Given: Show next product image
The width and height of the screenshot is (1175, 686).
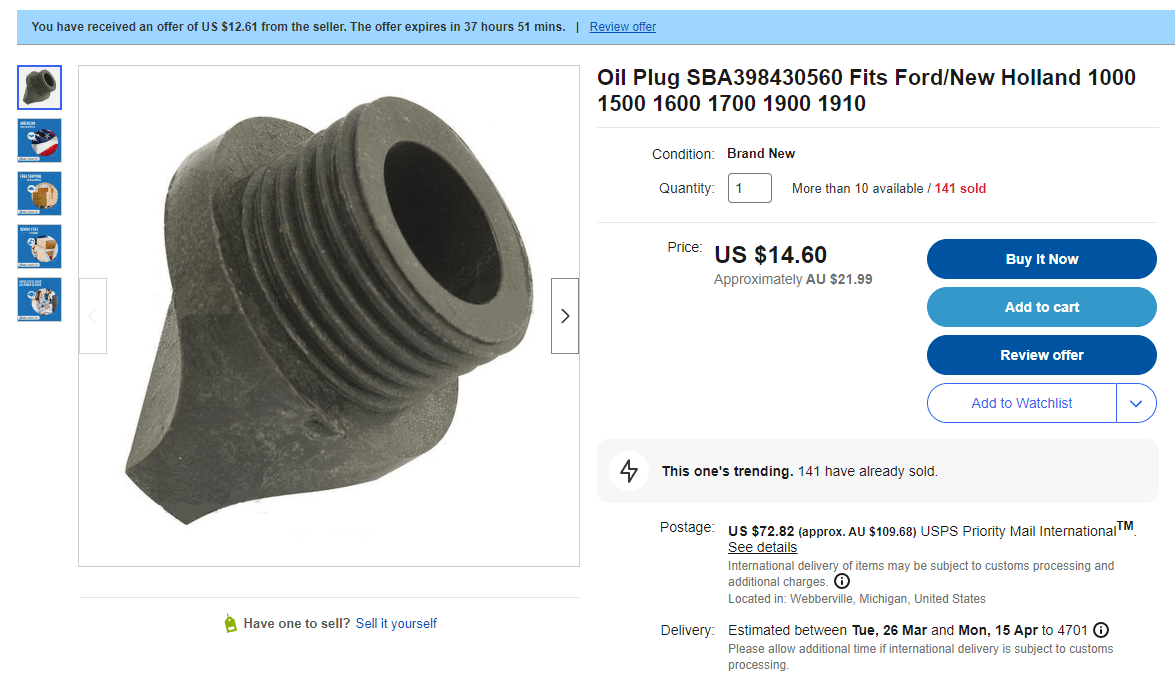Looking at the screenshot, I should click(564, 316).
